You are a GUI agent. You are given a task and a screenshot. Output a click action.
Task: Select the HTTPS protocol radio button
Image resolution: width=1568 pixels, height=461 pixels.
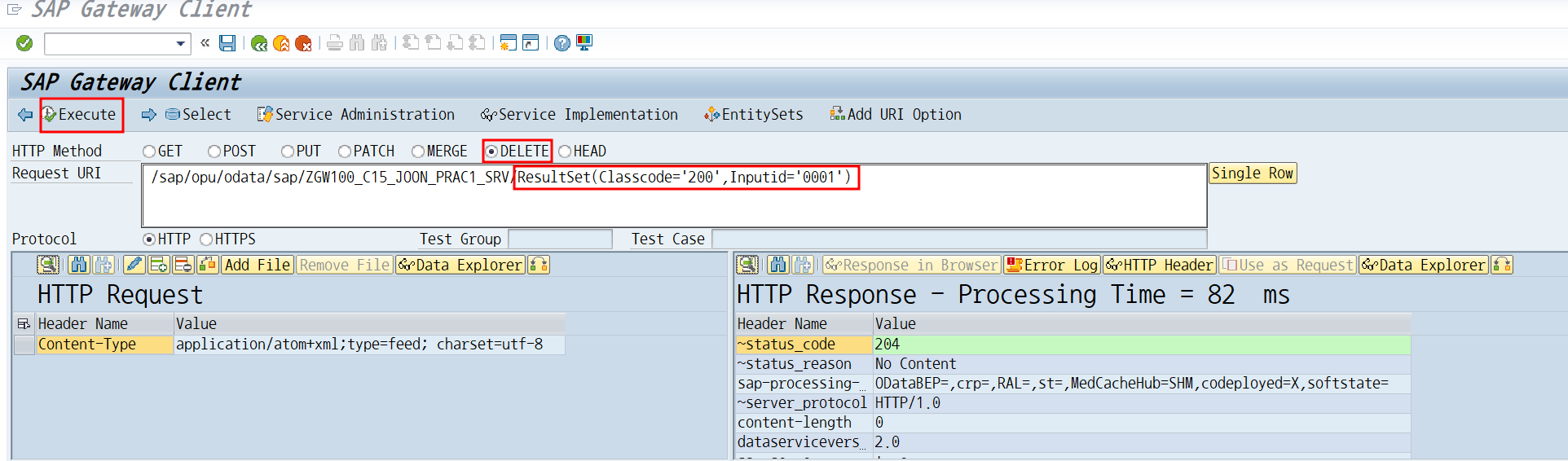click(x=206, y=239)
